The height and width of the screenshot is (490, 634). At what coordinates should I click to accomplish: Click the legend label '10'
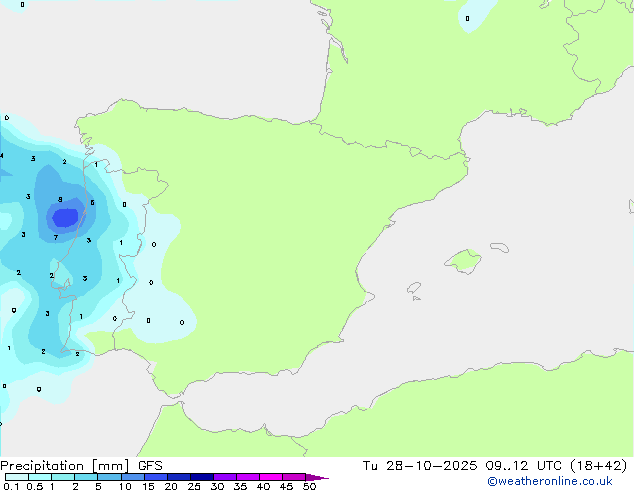tap(125, 486)
